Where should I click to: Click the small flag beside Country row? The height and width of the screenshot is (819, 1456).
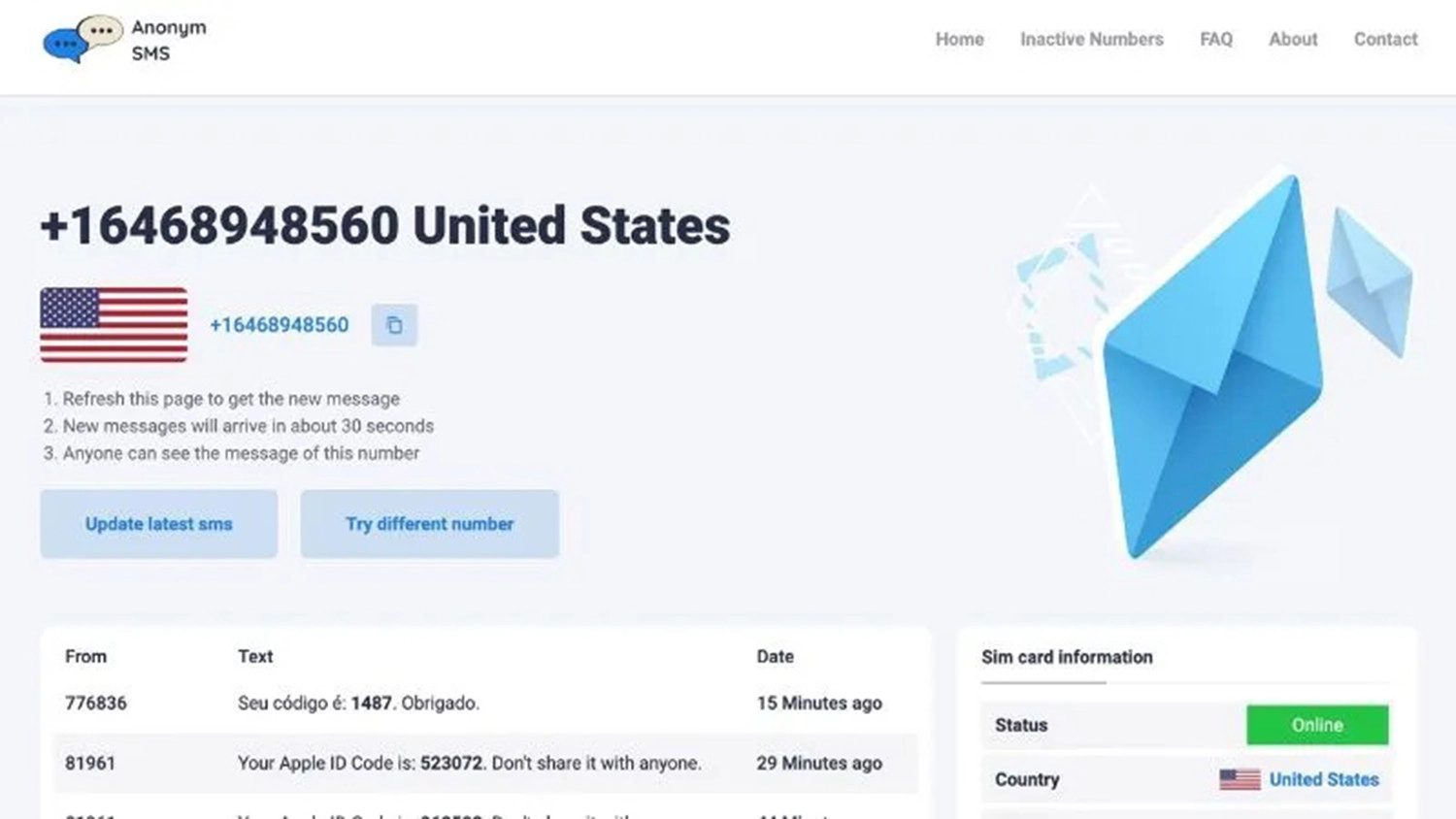point(1240,779)
